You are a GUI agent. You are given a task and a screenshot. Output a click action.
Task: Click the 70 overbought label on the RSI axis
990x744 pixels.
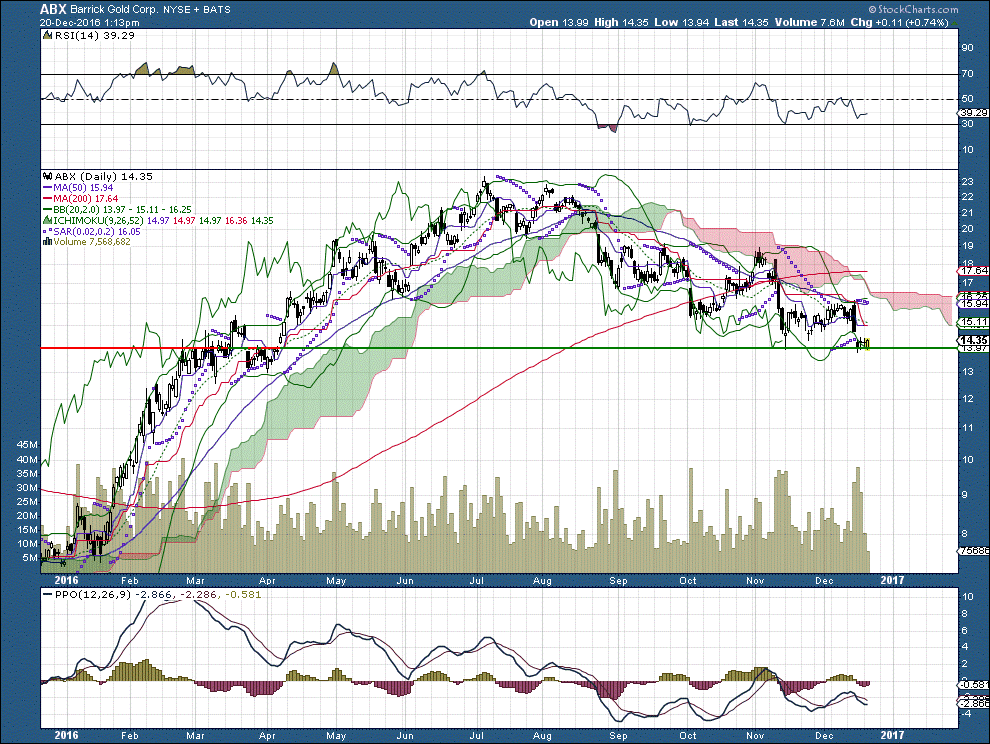pos(967,74)
